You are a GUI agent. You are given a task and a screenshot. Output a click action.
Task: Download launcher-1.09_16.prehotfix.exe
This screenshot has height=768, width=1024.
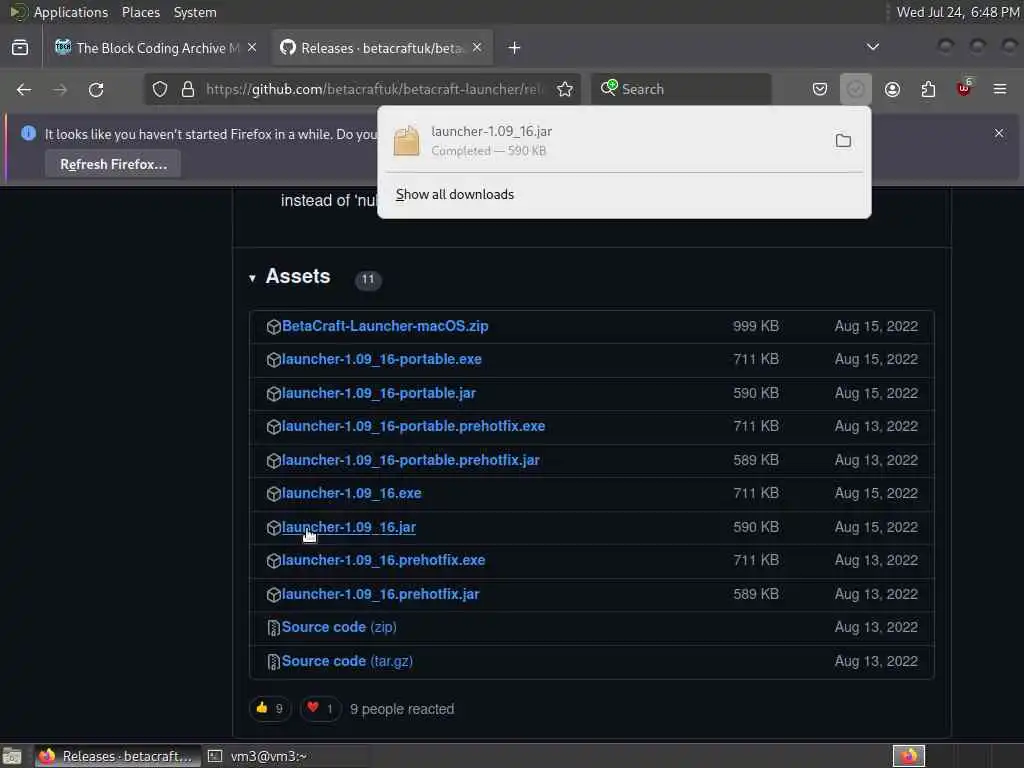(x=383, y=560)
